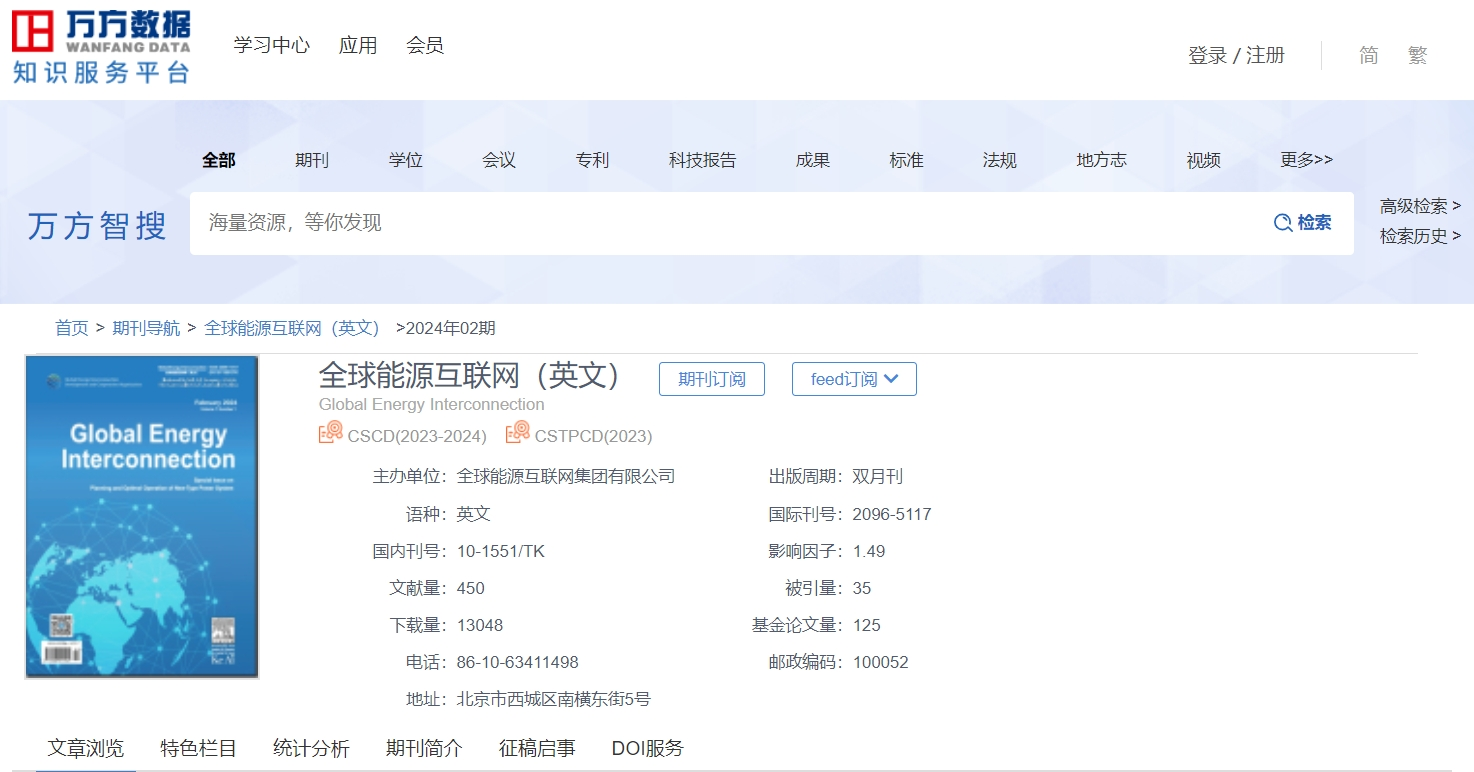Click the English subtitle Global Energy Interconnection

[432, 404]
